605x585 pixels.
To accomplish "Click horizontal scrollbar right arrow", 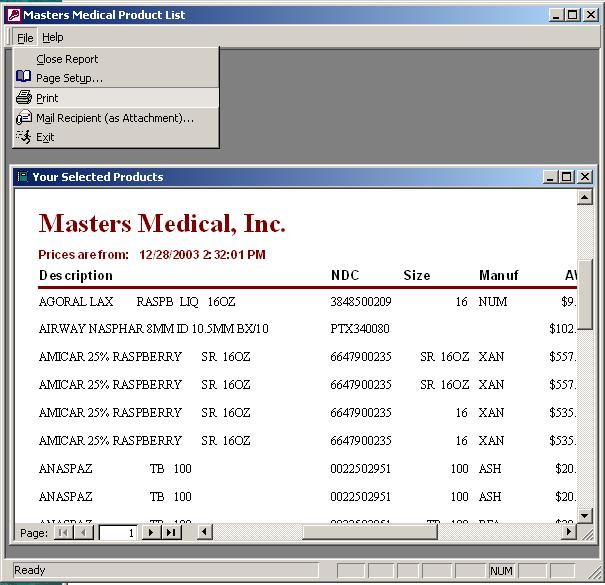I will (x=568, y=532).
